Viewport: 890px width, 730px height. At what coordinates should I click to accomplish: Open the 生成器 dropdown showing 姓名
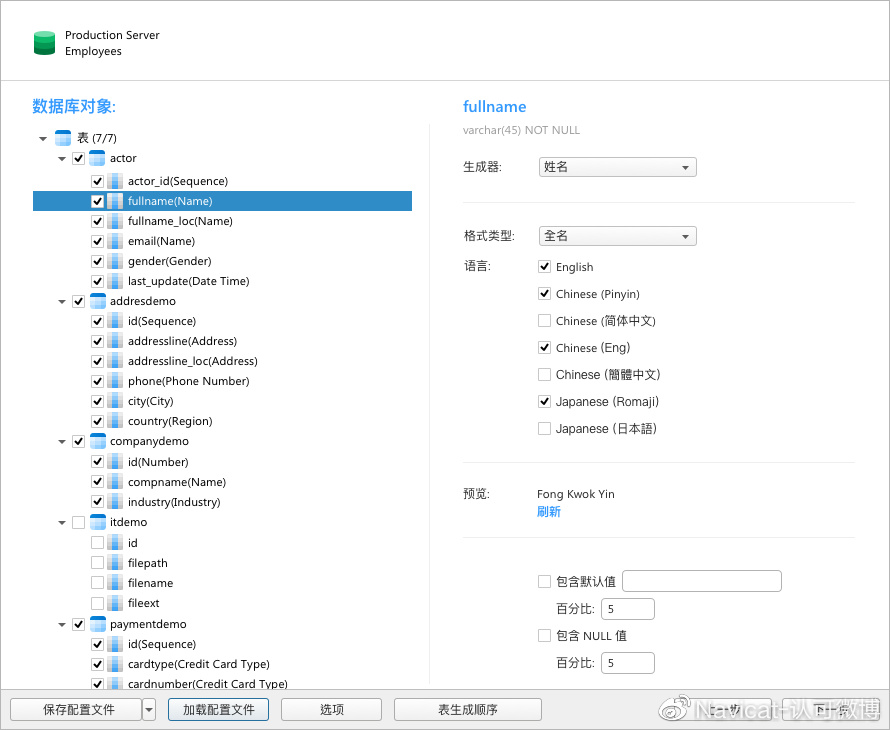tap(618, 167)
